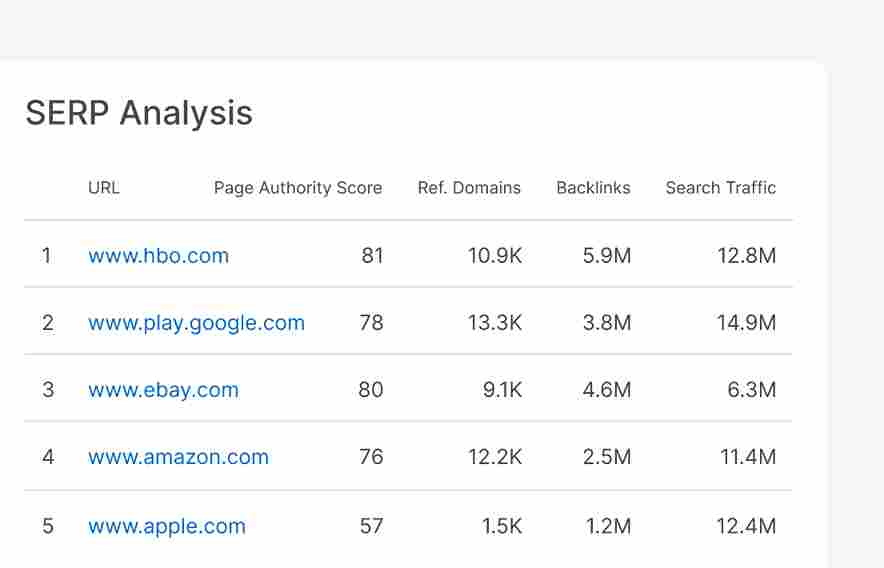Click the SERP Analysis heading

click(139, 113)
